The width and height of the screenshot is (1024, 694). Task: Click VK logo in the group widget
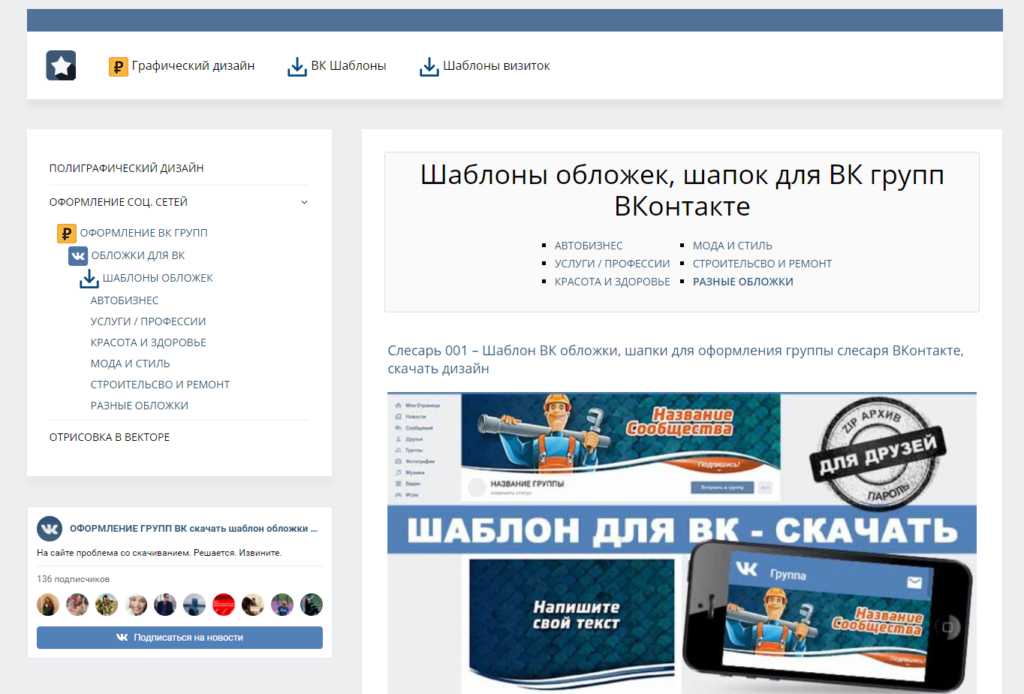[x=50, y=528]
